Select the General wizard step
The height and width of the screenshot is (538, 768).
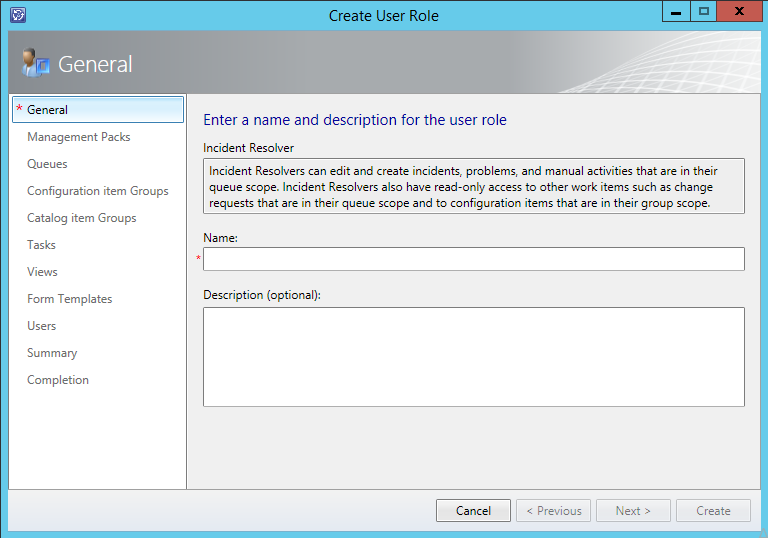coord(48,110)
